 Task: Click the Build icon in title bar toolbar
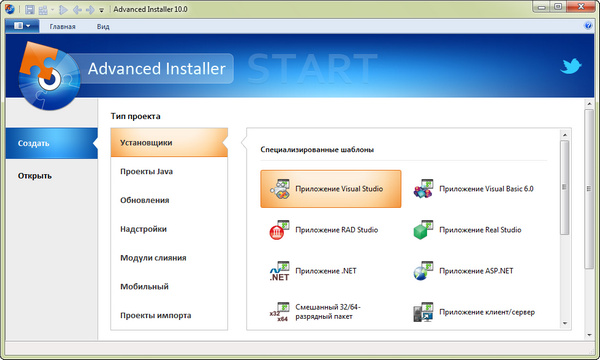coord(43,10)
